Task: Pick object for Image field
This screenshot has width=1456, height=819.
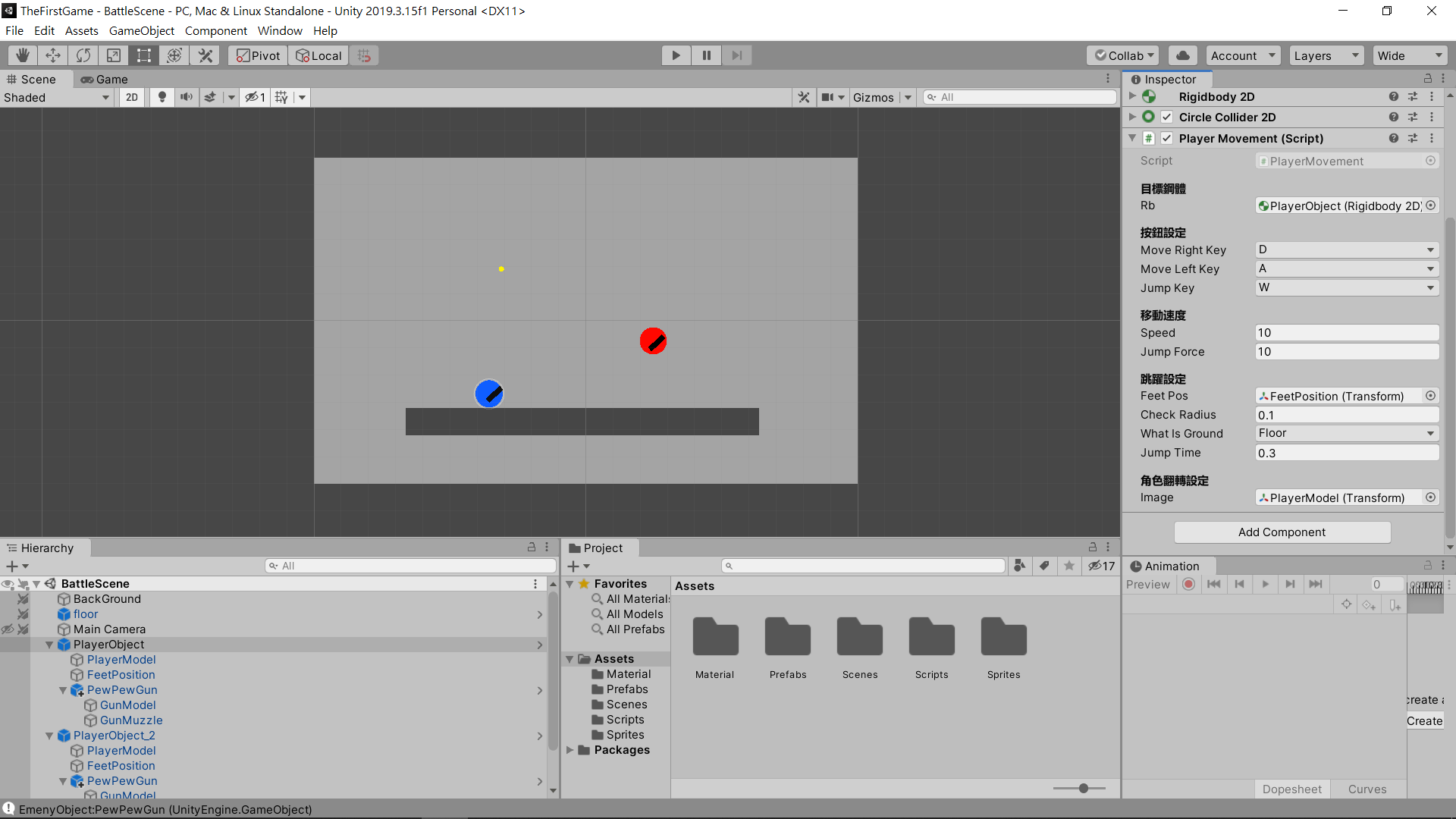Action: [1430, 497]
